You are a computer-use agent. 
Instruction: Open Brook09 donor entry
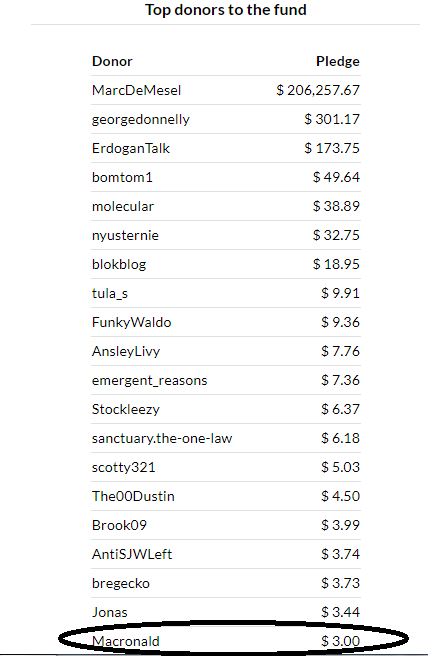tap(119, 525)
